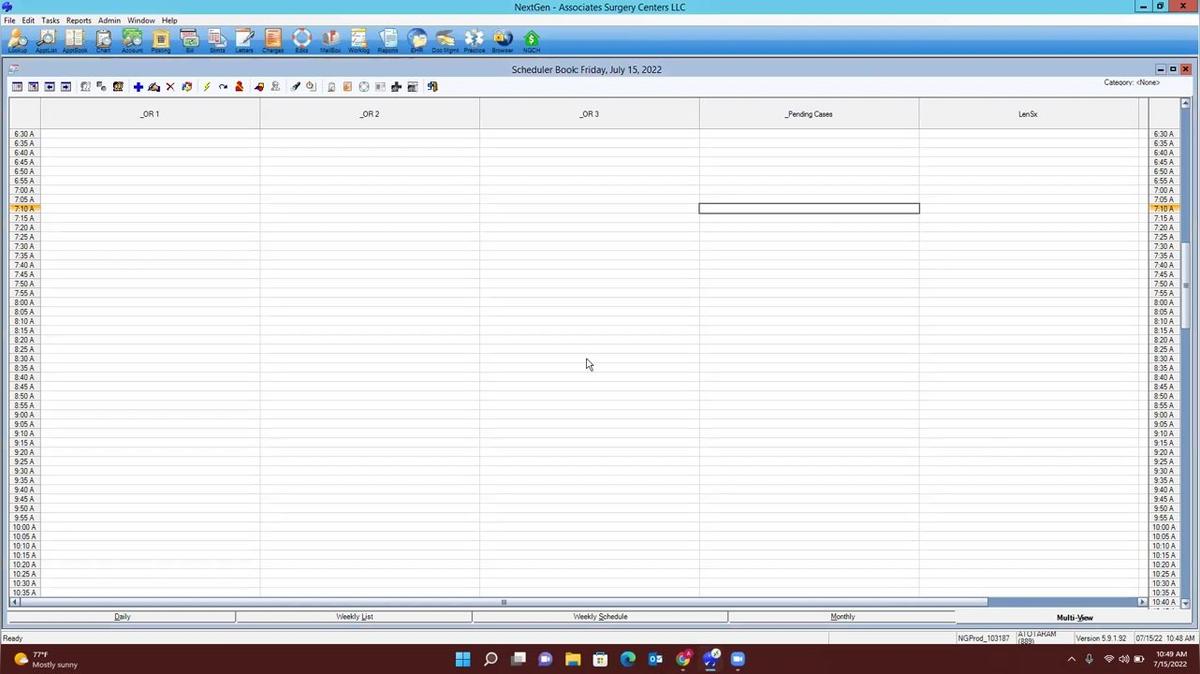Open the Posting module
This screenshot has width=1200, height=674.
(x=160, y=40)
